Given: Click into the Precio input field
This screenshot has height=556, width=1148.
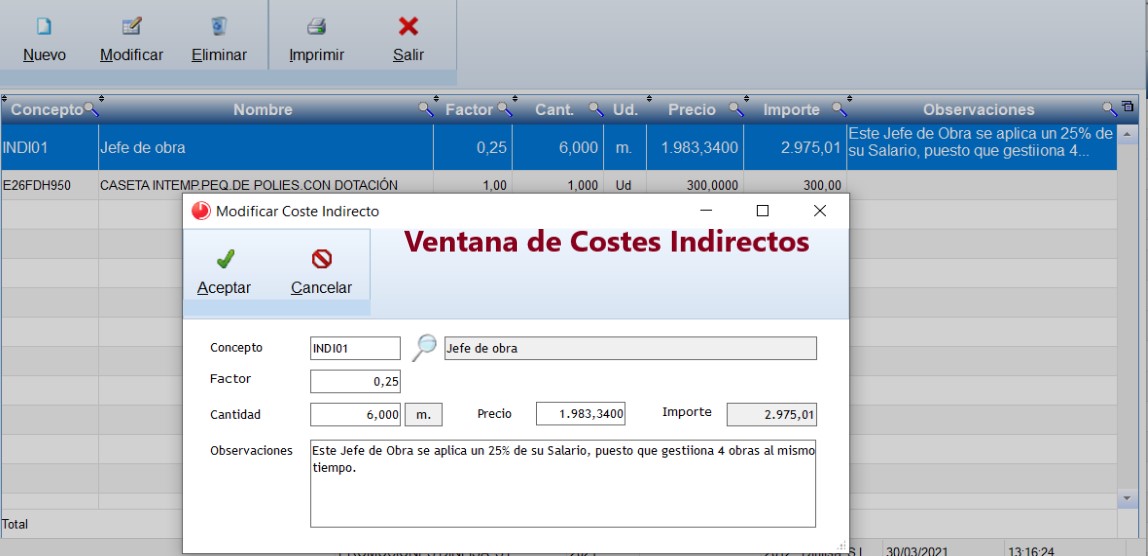Looking at the screenshot, I should 580,414.
